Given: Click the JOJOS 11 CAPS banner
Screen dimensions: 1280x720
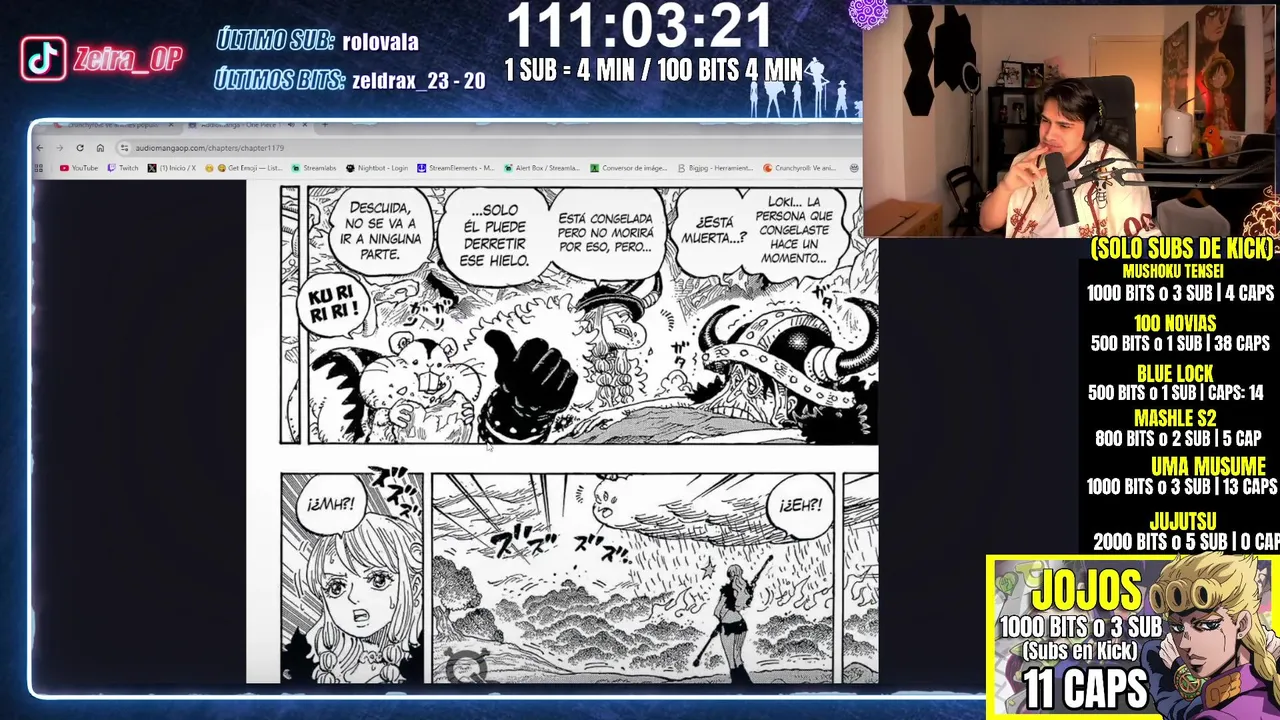Looking at the screenshot, I should (1131, 636).
